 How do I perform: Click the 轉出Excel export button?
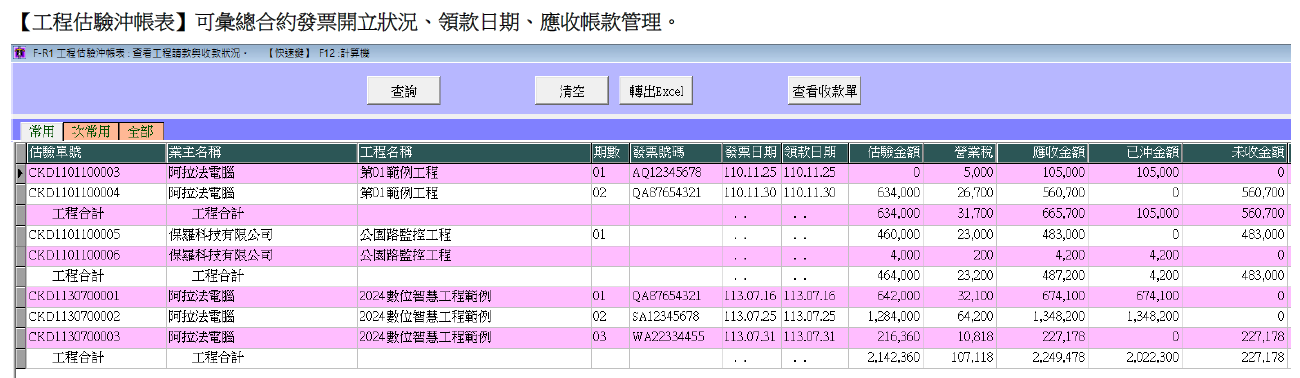pos(655,90)
